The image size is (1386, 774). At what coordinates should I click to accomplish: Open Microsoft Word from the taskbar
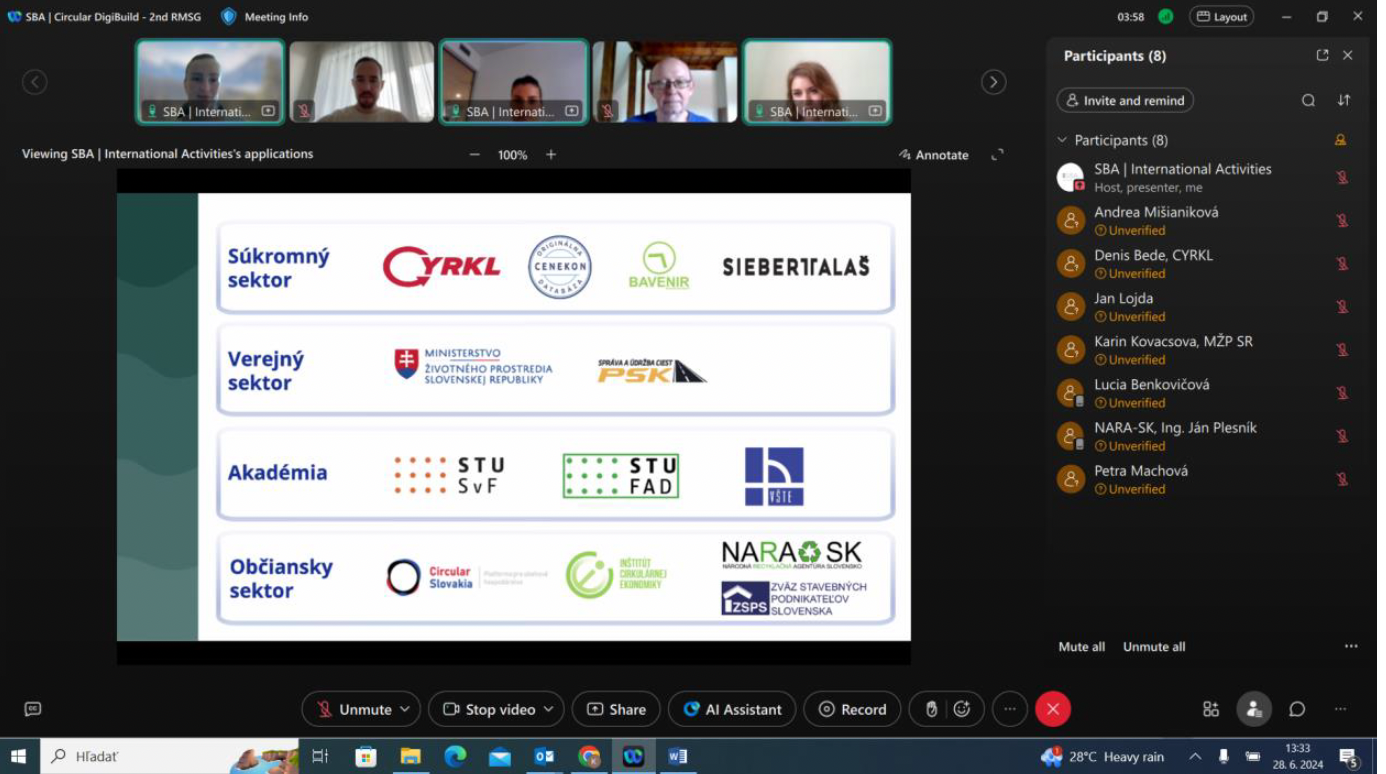point(678,756)
